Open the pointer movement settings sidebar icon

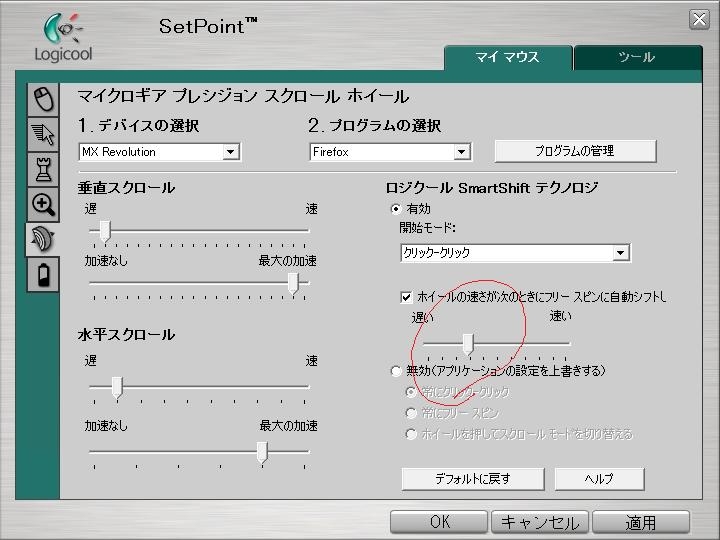43,134
